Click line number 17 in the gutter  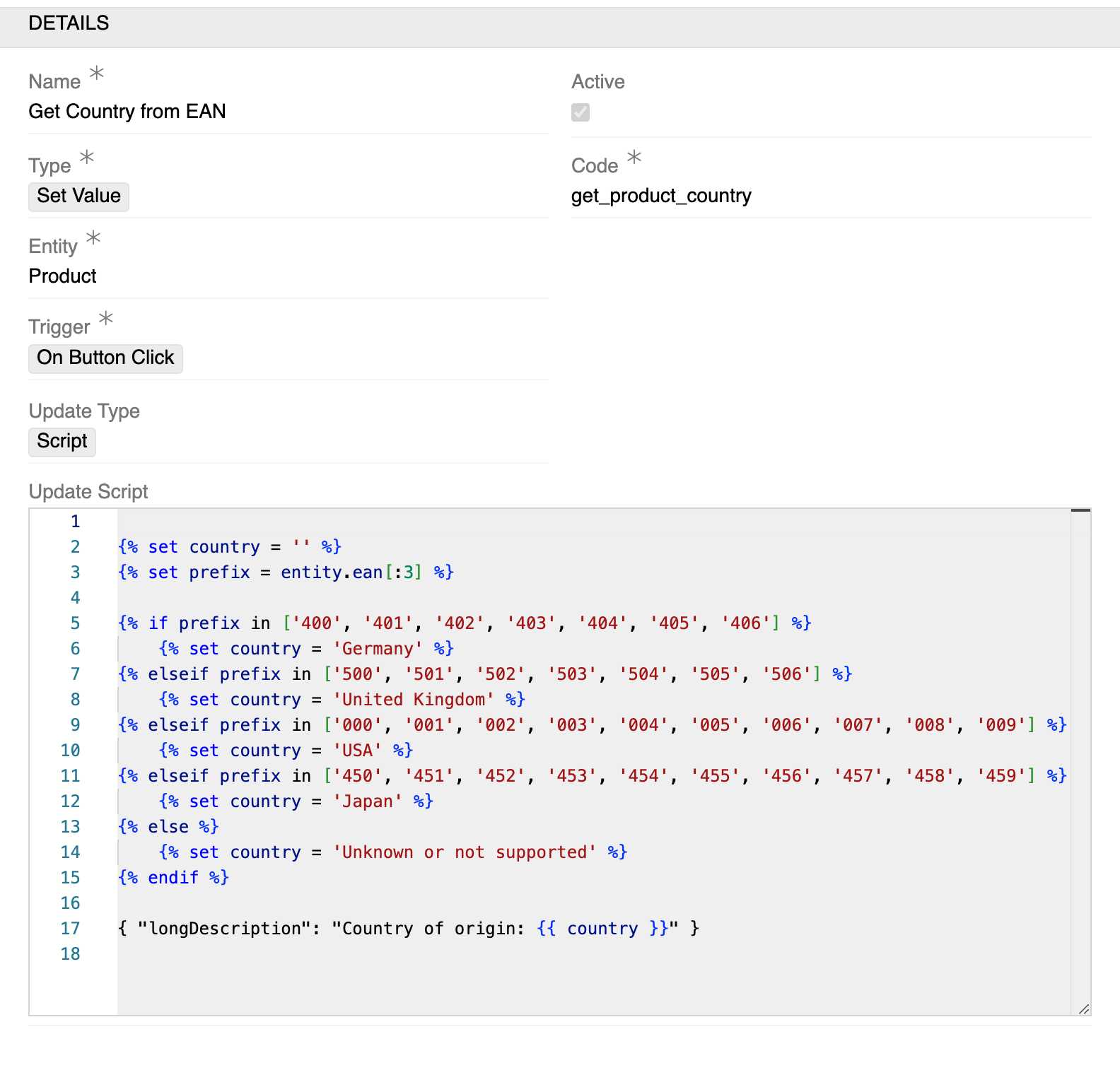[x=70, y=929]
